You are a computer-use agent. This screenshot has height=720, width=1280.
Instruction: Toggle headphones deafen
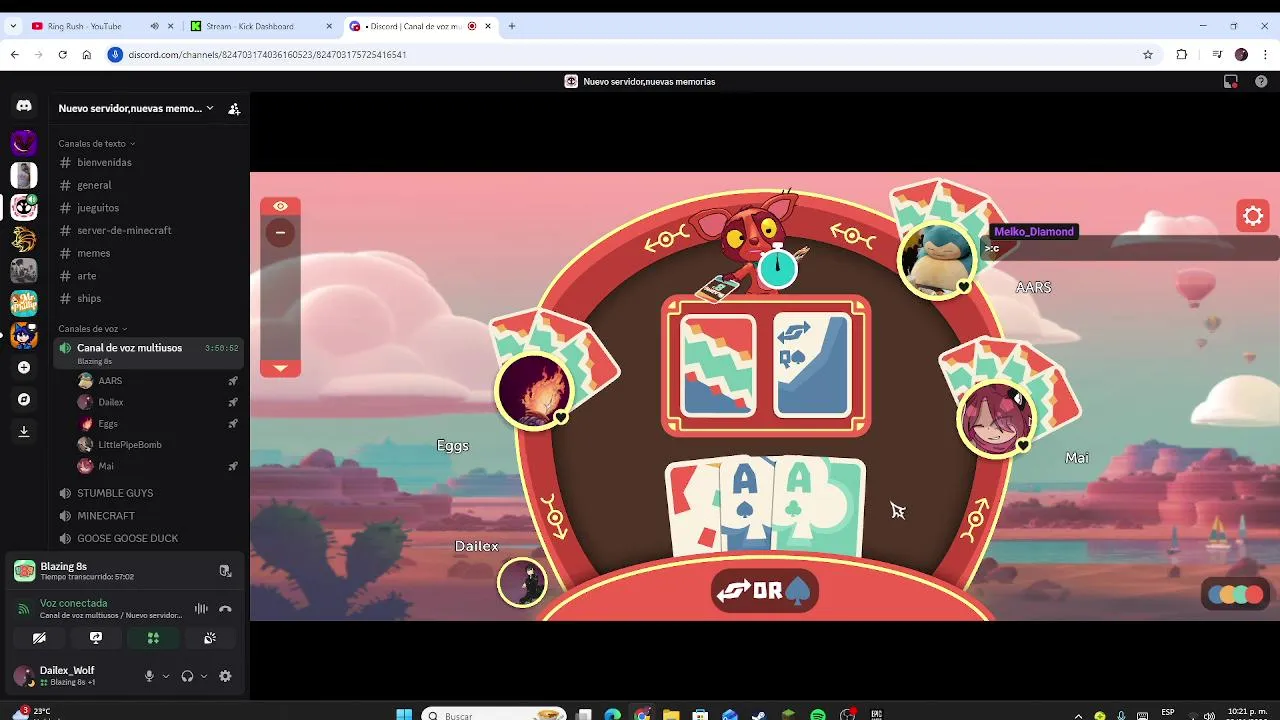click(187, 676)
